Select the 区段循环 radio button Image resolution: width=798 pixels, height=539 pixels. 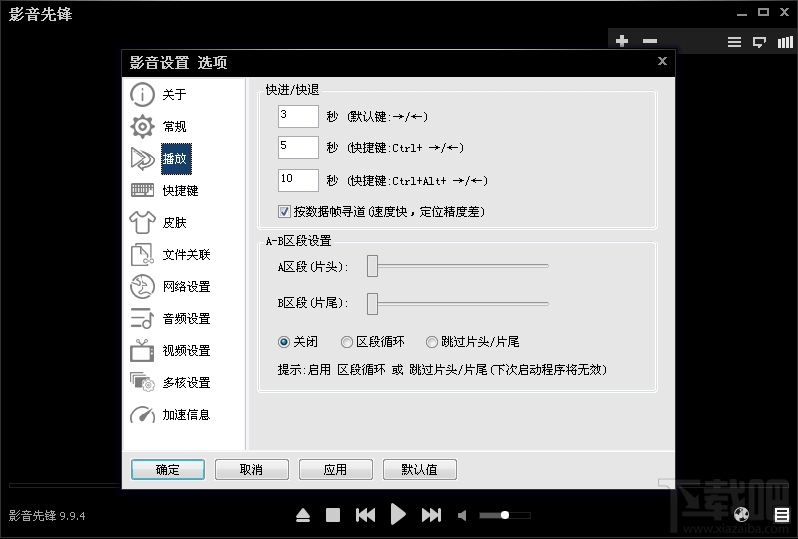pos(347,342)
